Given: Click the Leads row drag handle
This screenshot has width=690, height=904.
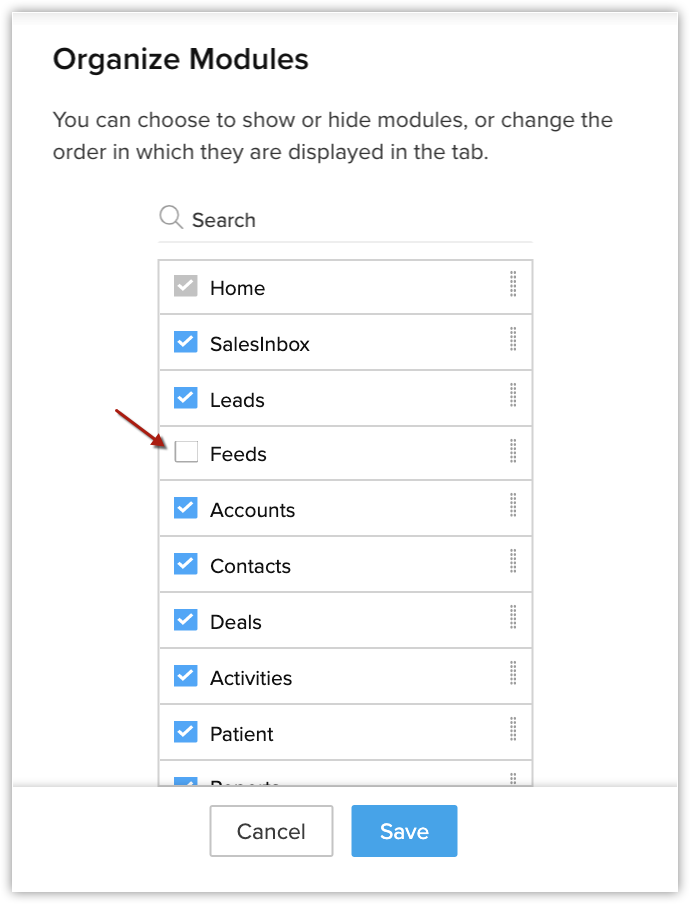Looking at the screenshot, I should pyautogui.click(x=513, y=396).
